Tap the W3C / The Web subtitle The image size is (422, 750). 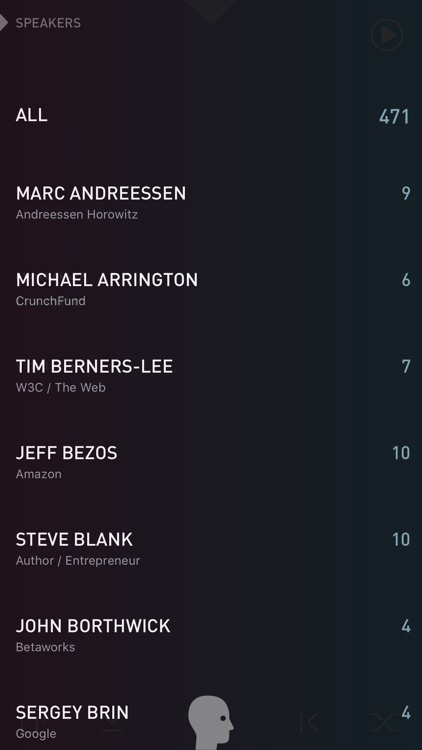[x=60, y=387]
